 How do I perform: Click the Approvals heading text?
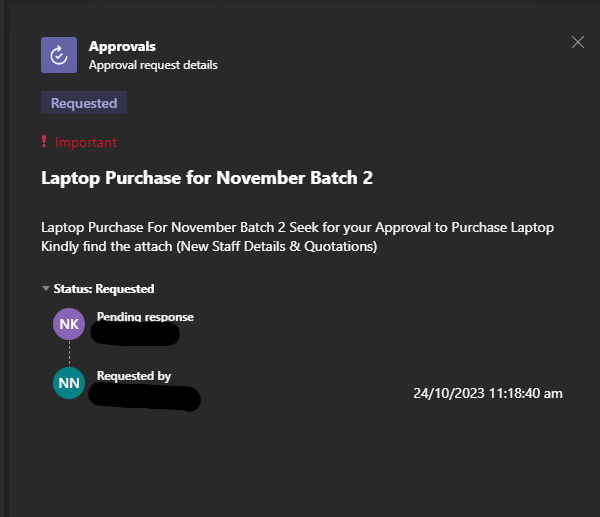(x=122, y=47)
